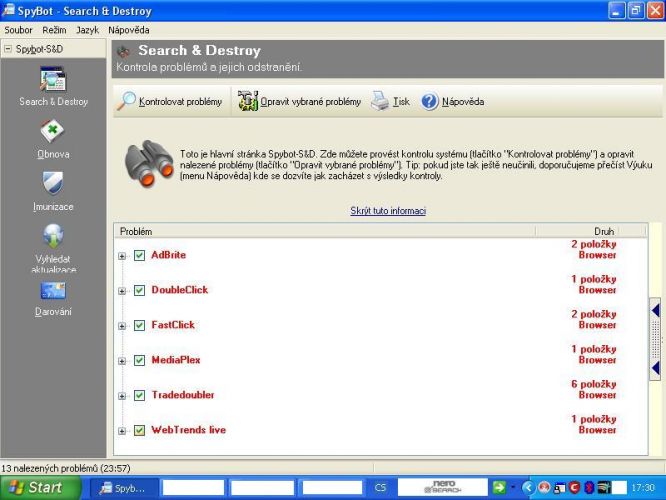
Task: Select the MediaPlex problem name
Action: coord(176,360)
